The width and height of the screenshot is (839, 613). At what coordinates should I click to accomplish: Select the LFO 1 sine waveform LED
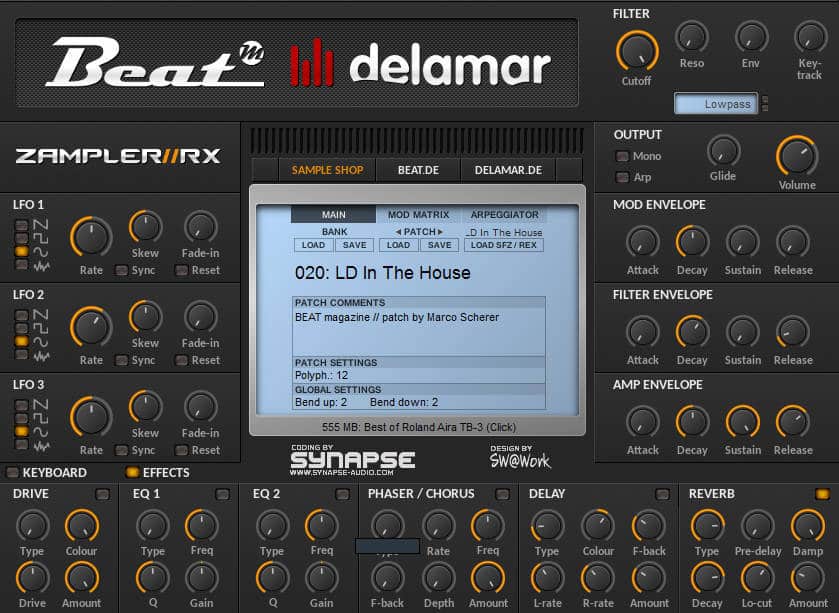tap(21, 251)
